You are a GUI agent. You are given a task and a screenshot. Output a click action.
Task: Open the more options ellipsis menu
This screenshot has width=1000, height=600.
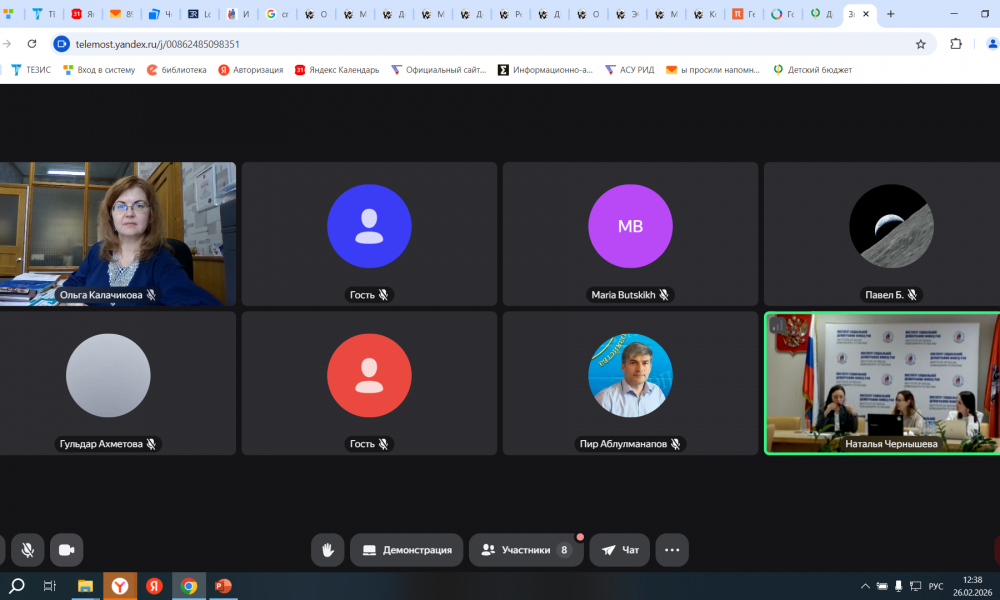[672, 550]
